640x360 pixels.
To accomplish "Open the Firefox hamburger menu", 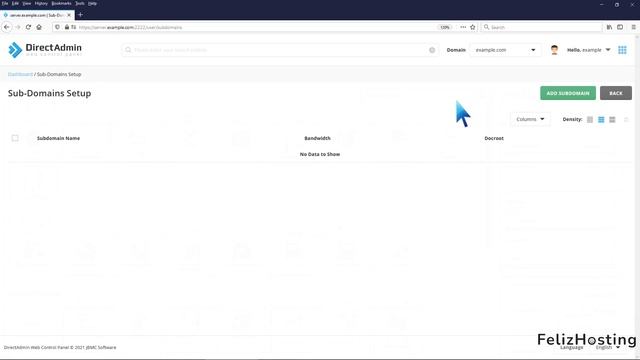I will [x=633, y=27].
